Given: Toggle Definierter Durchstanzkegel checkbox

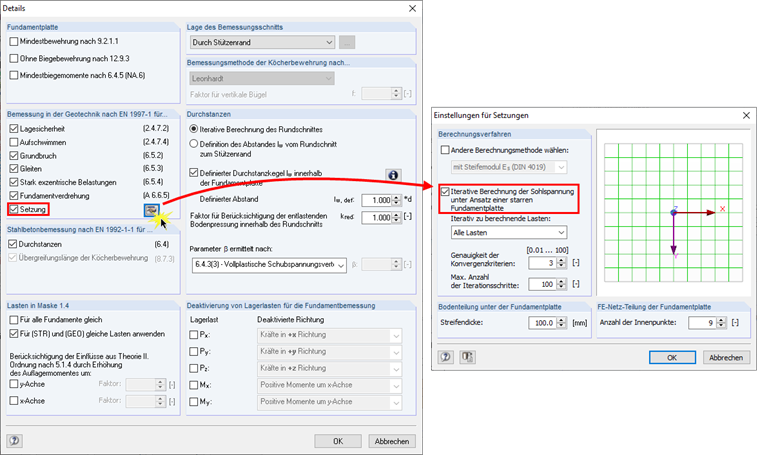Looking at the screenshot, I should pos(194,173).
